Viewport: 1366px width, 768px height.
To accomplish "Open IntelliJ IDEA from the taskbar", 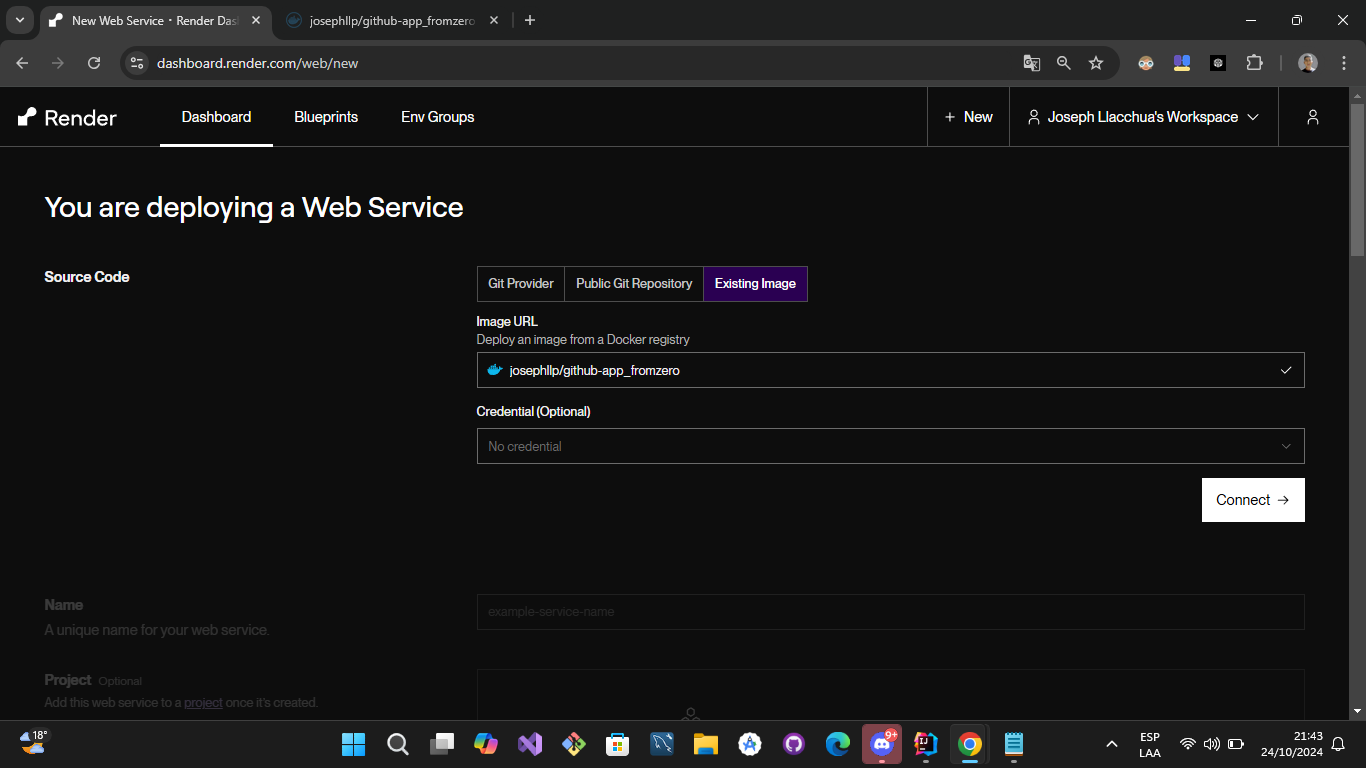I will point(925,744).
